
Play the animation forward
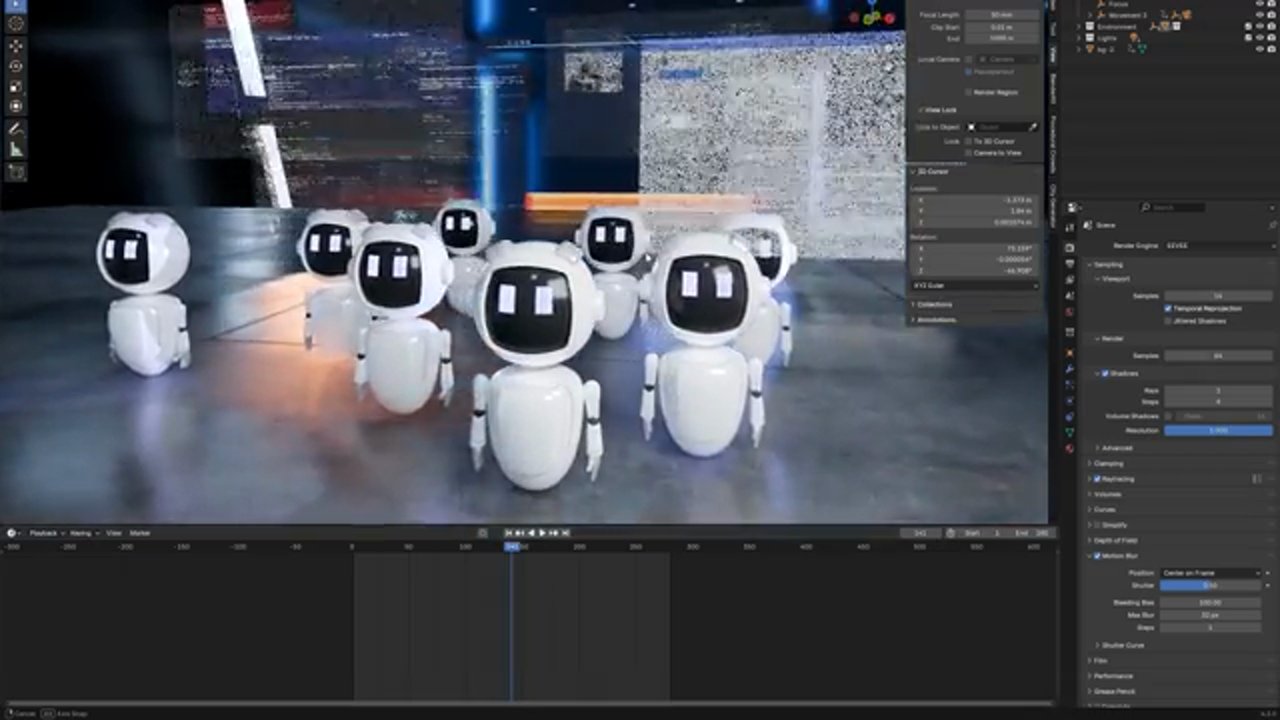[x=542, y=533]
